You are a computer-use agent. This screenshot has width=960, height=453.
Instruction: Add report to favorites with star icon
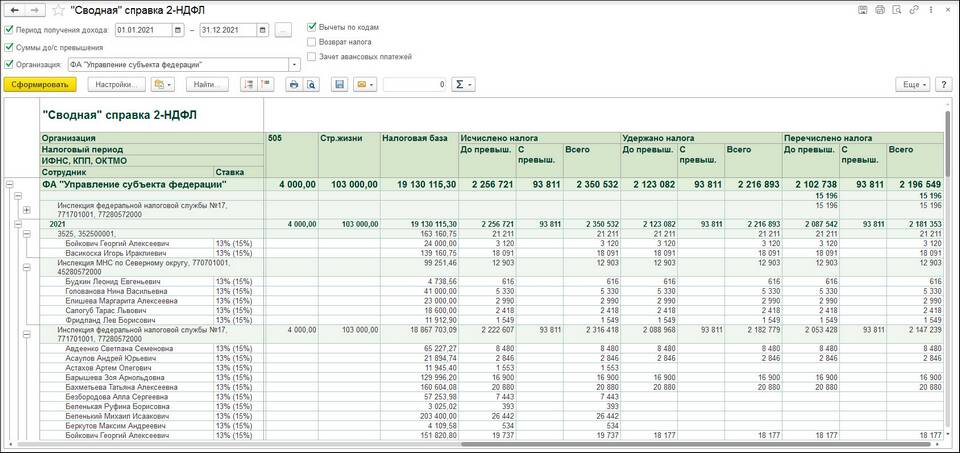click(57, 10)
